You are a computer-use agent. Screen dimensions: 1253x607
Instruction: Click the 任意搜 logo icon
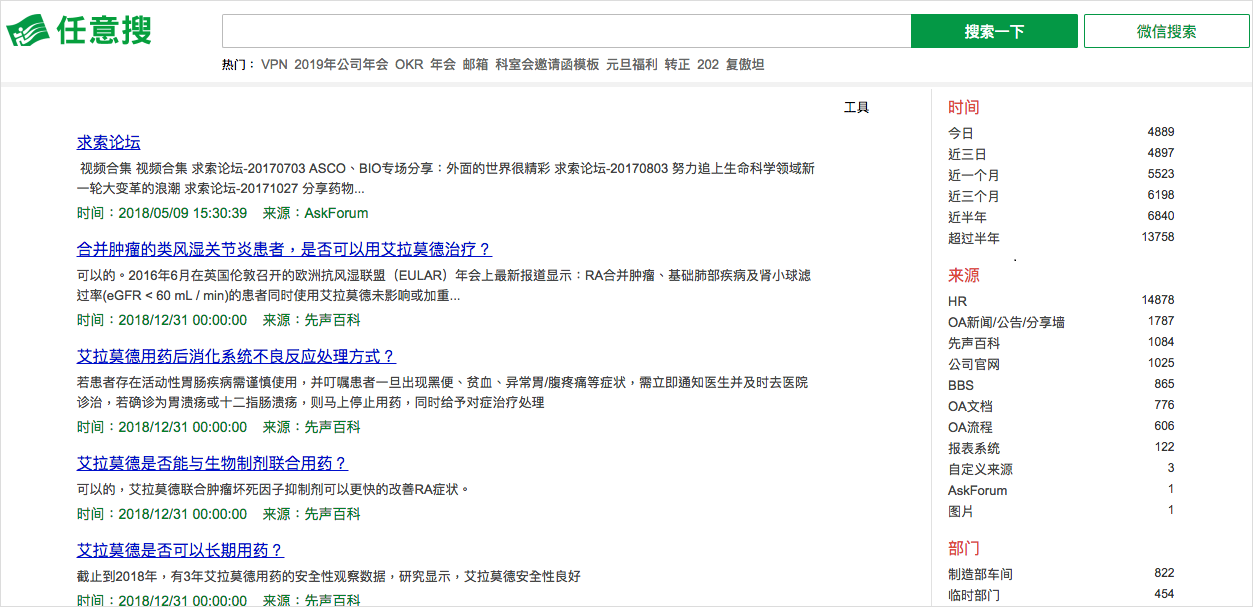tap(27, 31)
